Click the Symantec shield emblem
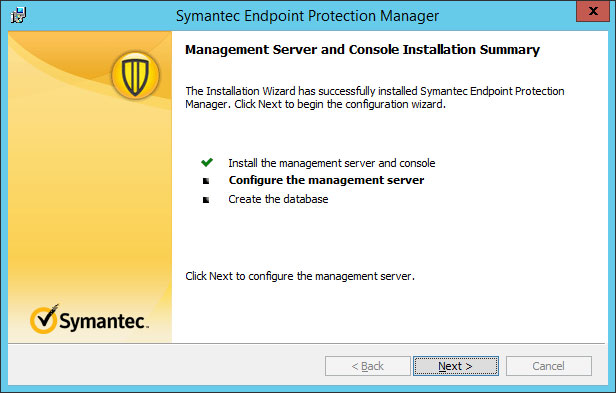Image resolution: width=616 pixels, height=393 pixels. 135,75
